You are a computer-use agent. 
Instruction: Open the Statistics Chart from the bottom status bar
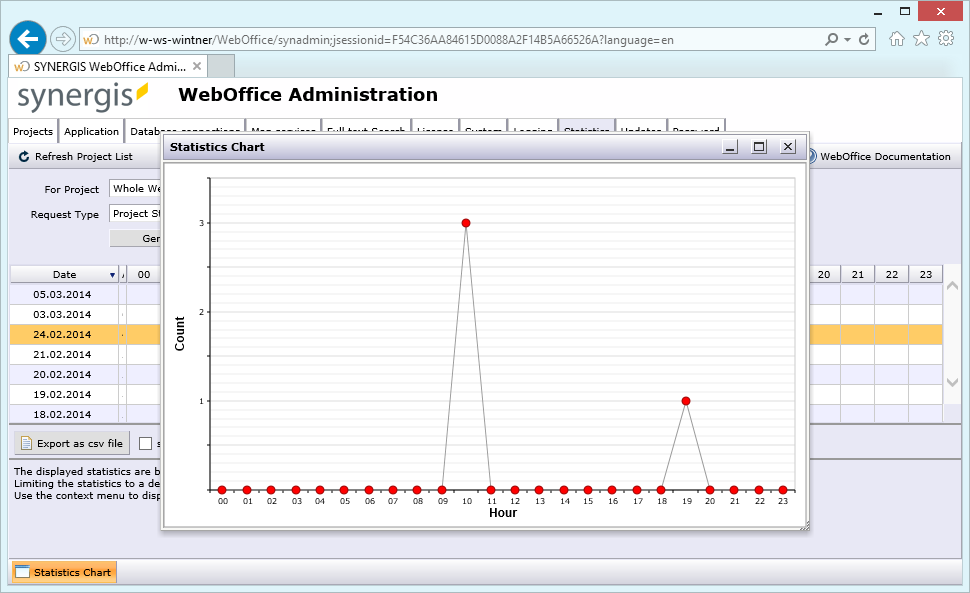click(62, 572)
